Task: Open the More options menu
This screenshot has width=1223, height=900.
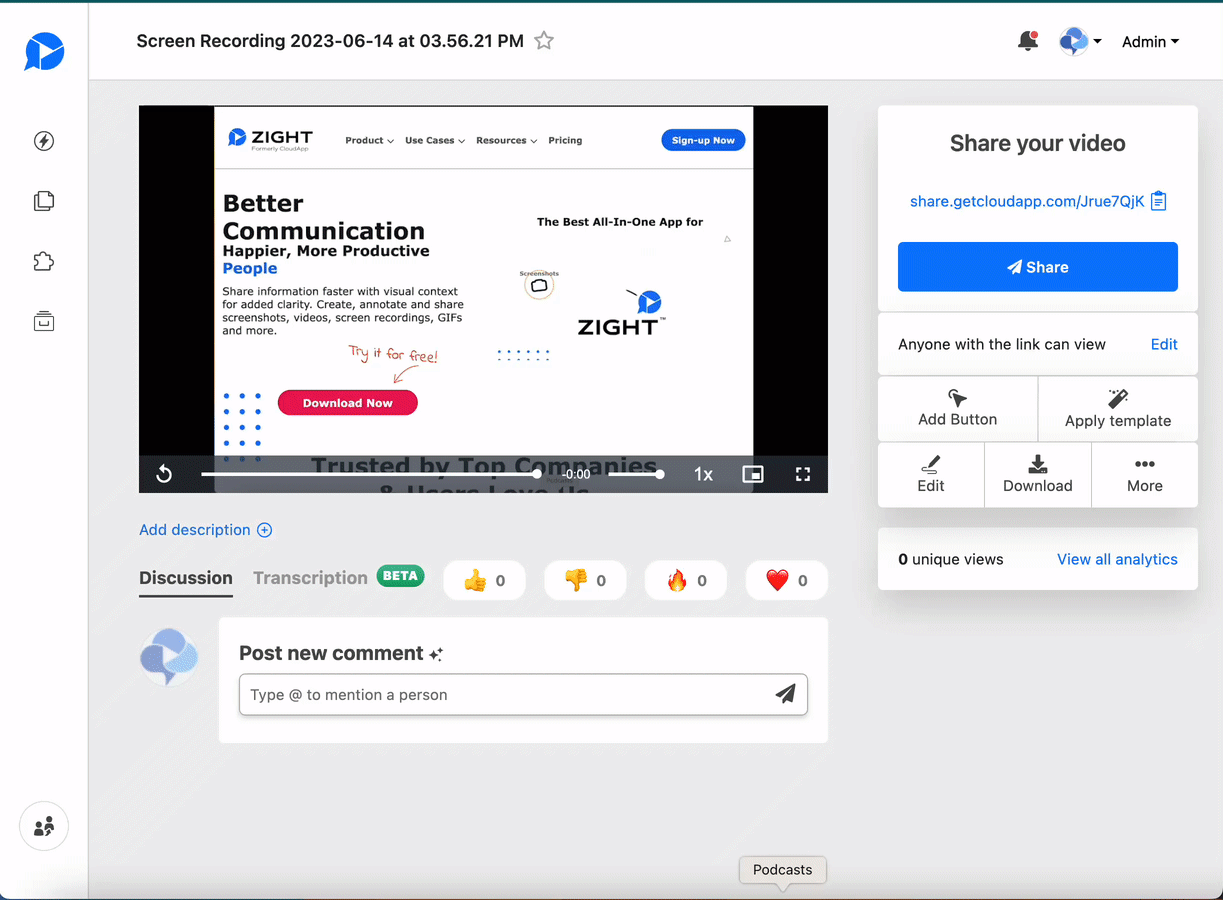Action: [x=1145, y=475]
